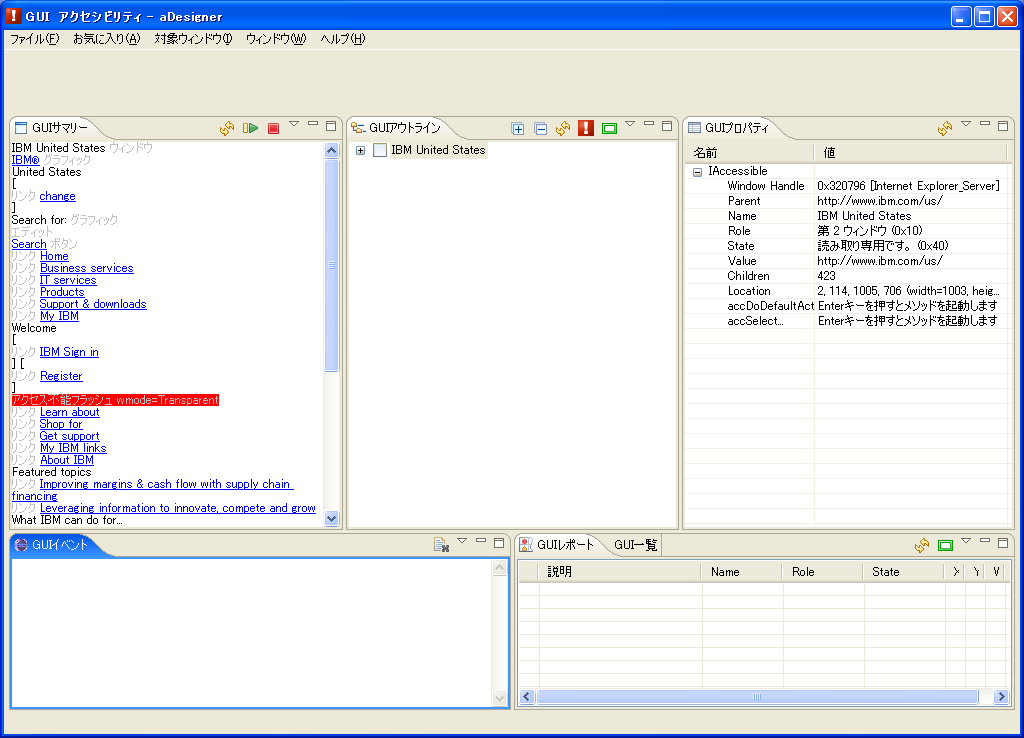Image resolution: width=1024 pixels, height=738 pixels.
Task: Stop with red square in GUIサマリー
Action: click(x=274, y=128)
